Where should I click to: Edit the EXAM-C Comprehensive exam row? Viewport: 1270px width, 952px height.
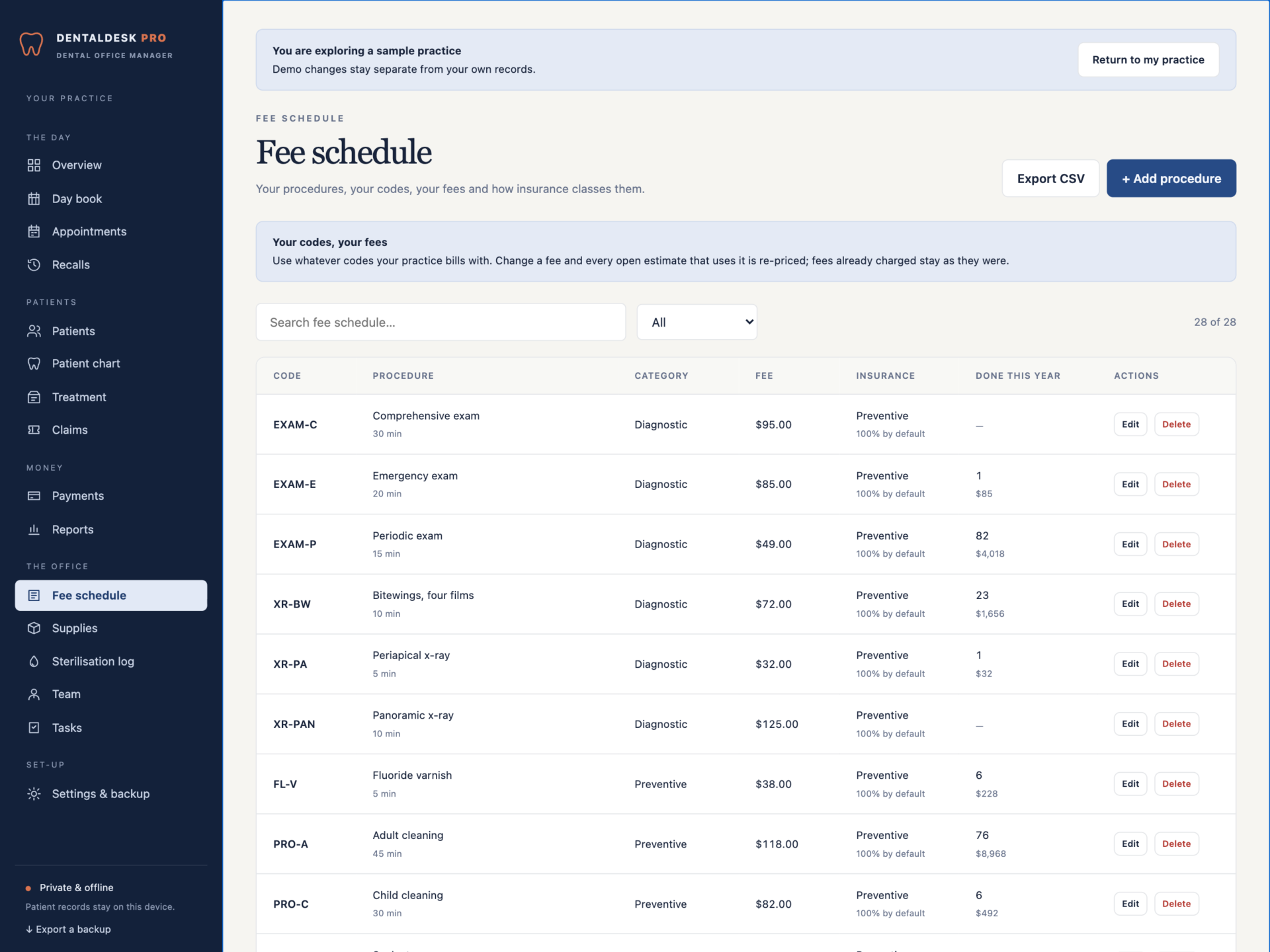1130,424
